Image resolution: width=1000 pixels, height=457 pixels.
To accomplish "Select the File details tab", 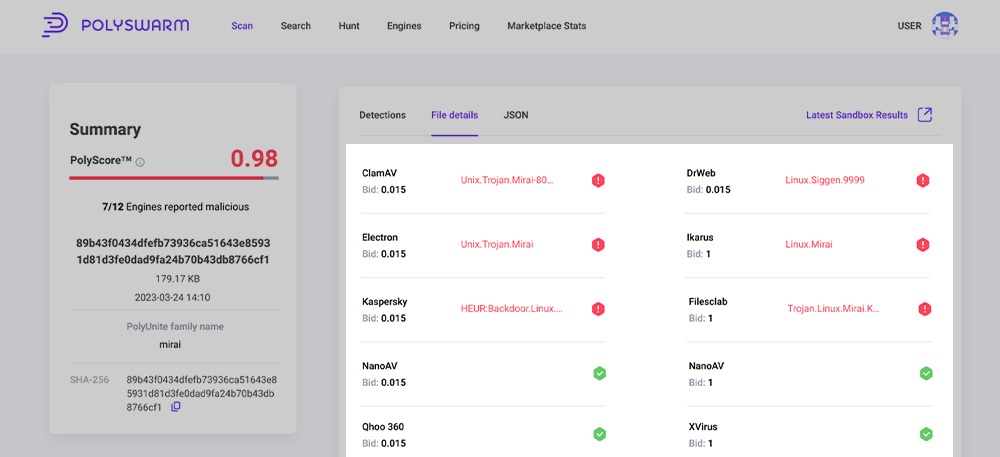I will 454,115.
